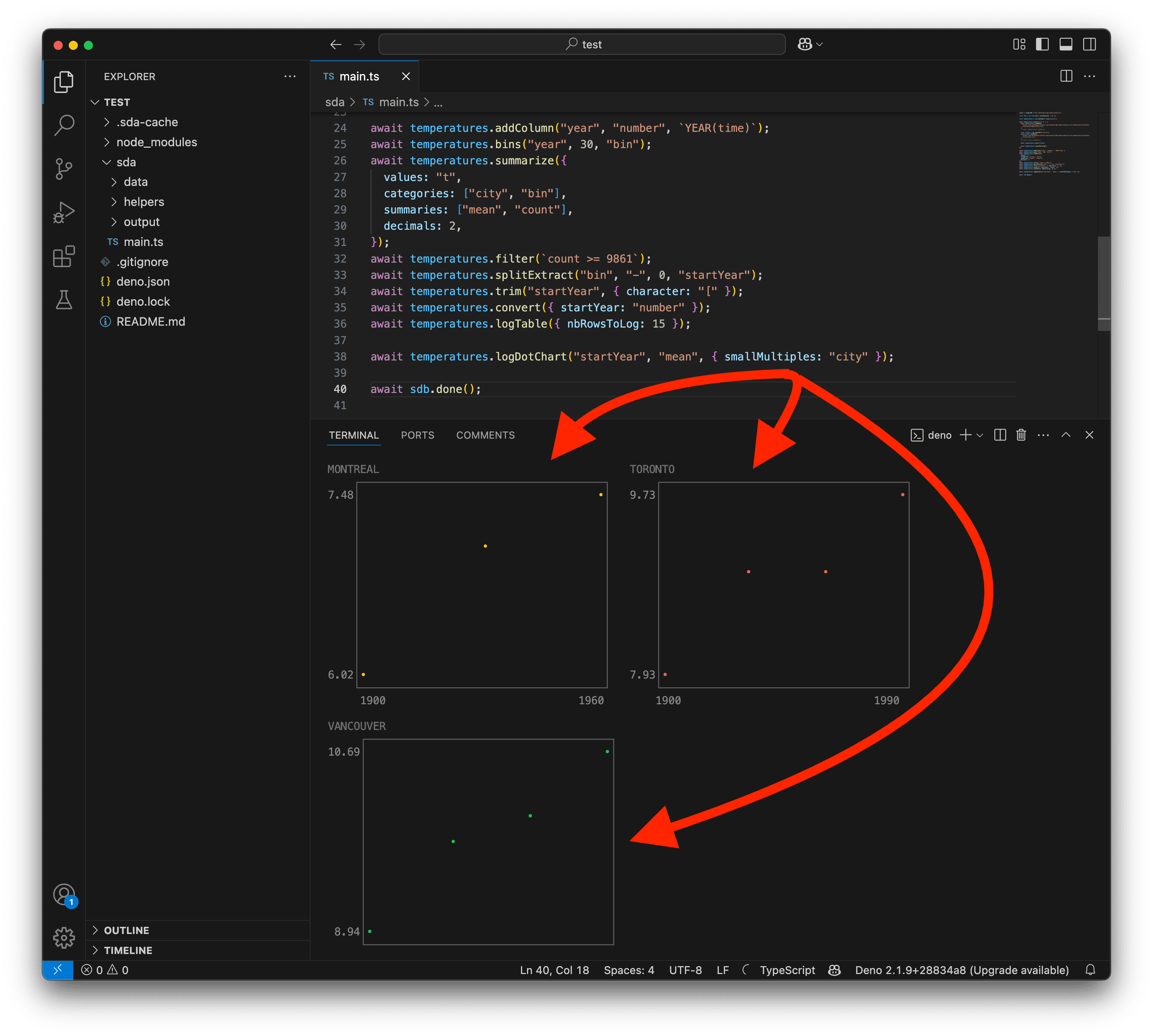The width and height of the screenshot is (1153, 1036).
Task: Kill the terminal with trash icon
Action: click(1021, 435)
